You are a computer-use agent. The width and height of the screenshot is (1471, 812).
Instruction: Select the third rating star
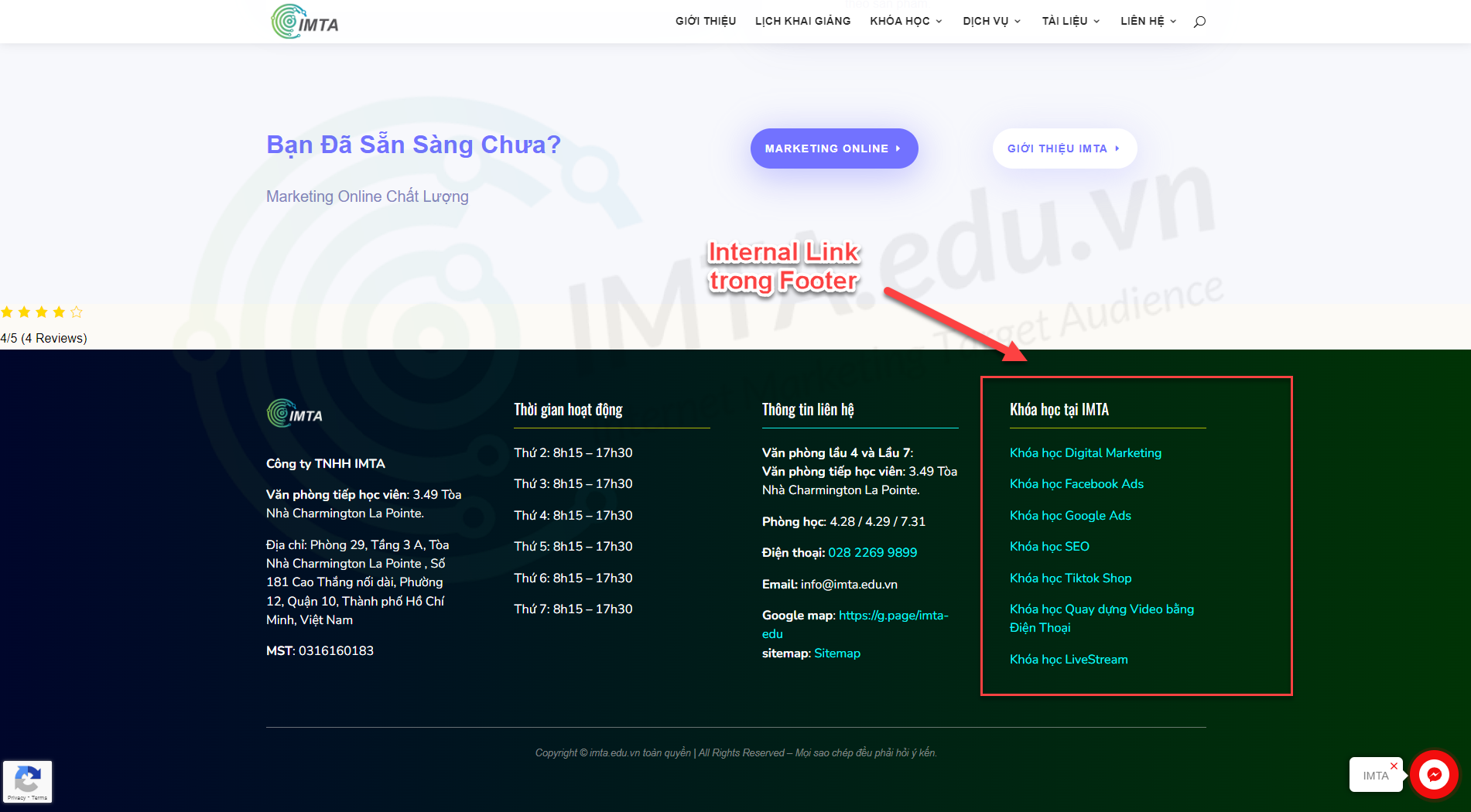coord(42,312)
